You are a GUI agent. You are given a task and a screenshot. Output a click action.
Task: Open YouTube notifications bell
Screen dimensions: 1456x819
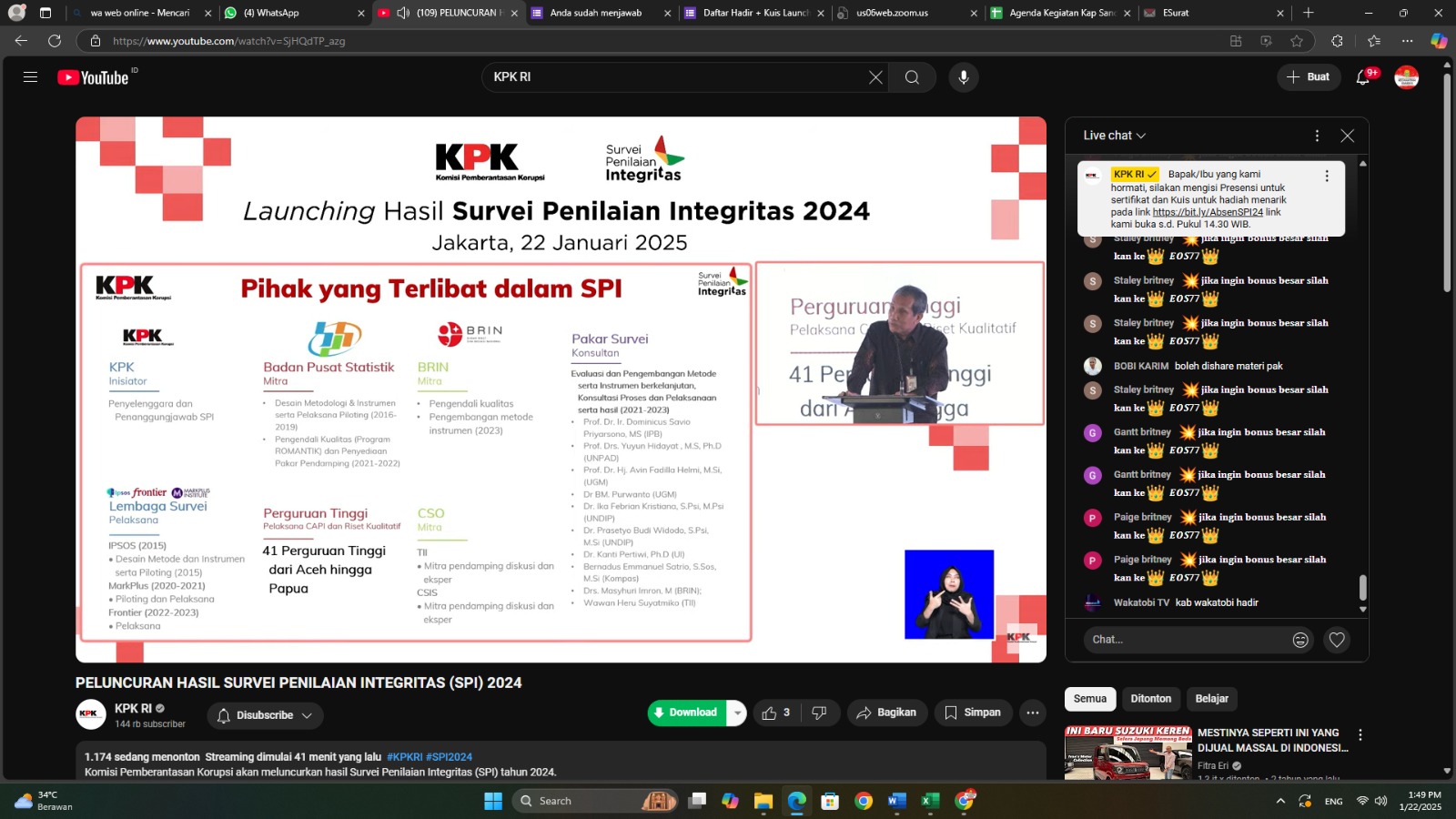click(x=1362, y=77)
